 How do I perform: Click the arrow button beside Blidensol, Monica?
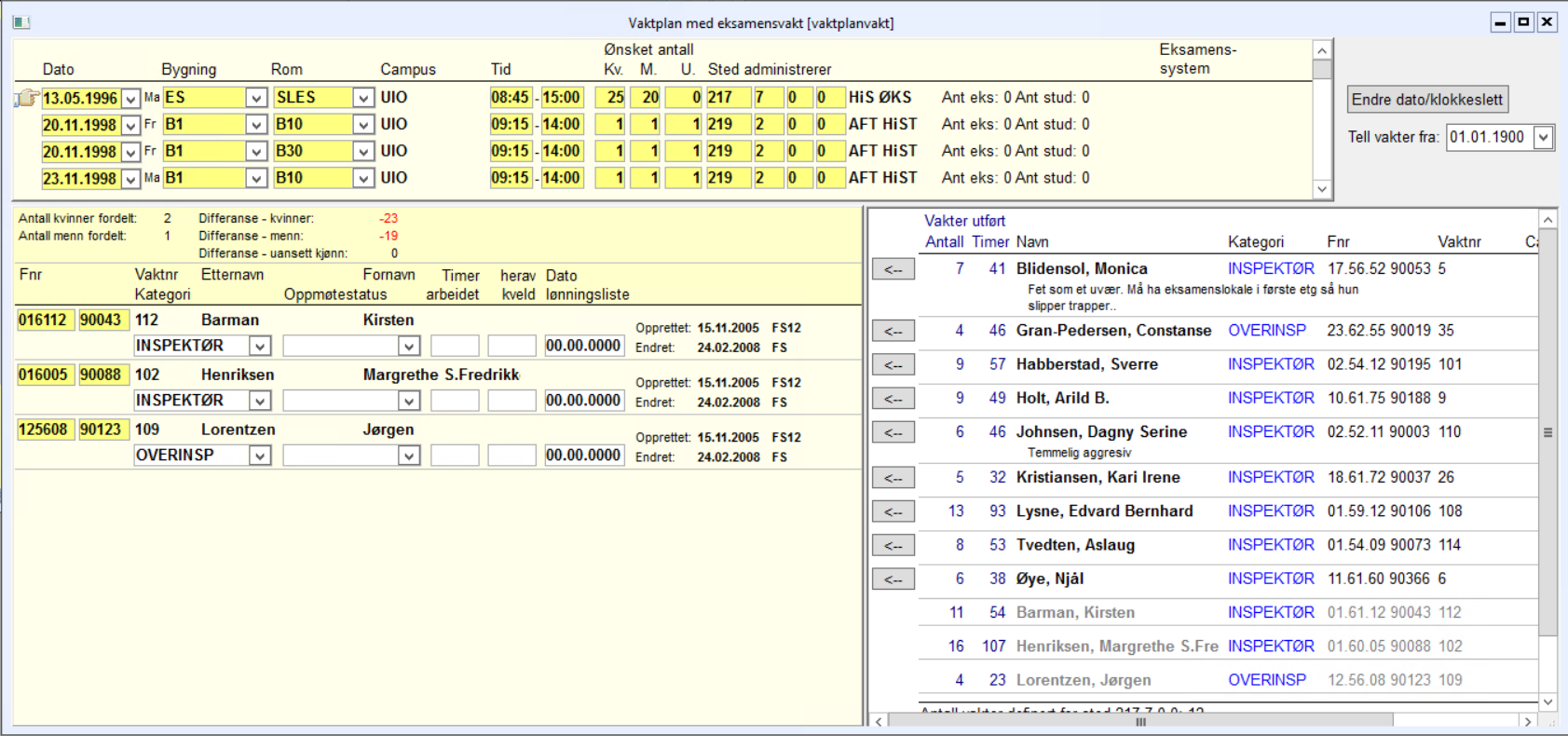point(893,269)
